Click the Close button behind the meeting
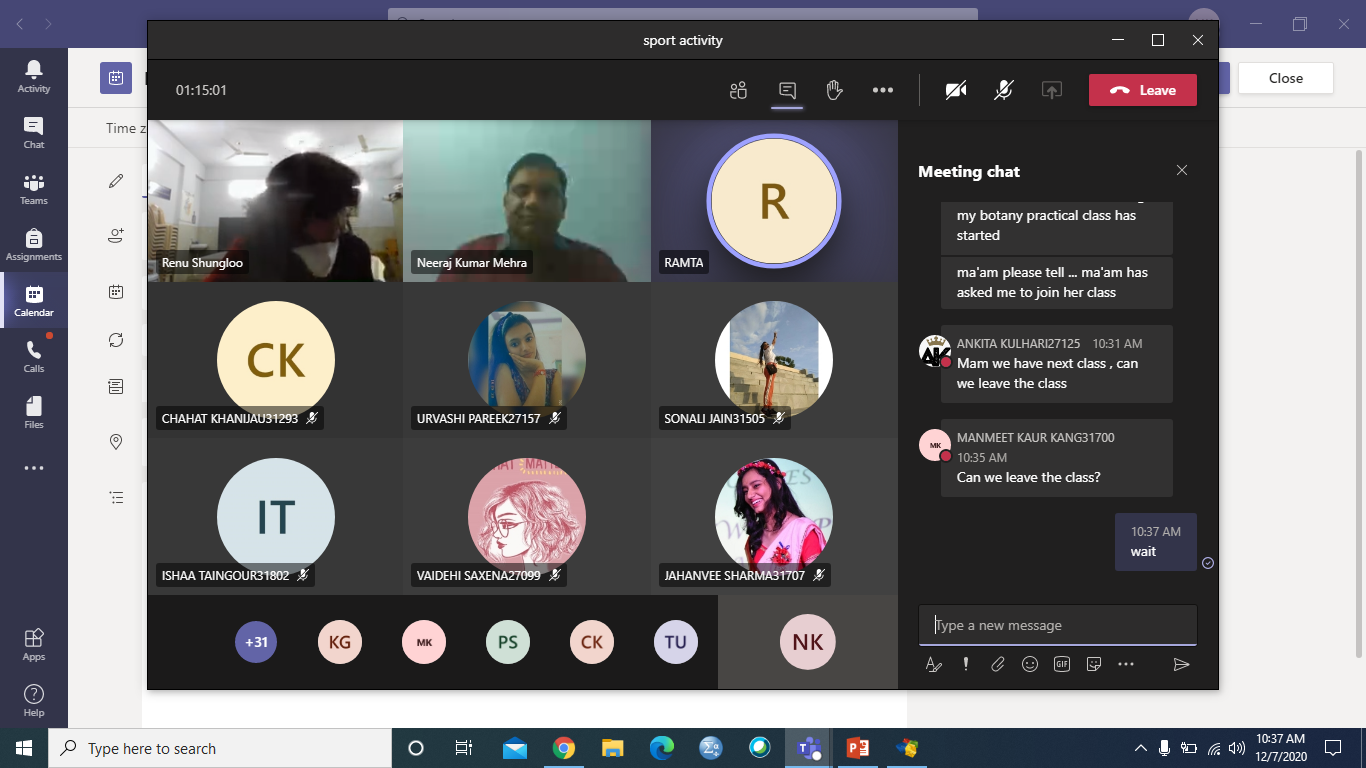Image resolution: width=1366 pixels, height=768 pixels. (x=1285, y=78)
